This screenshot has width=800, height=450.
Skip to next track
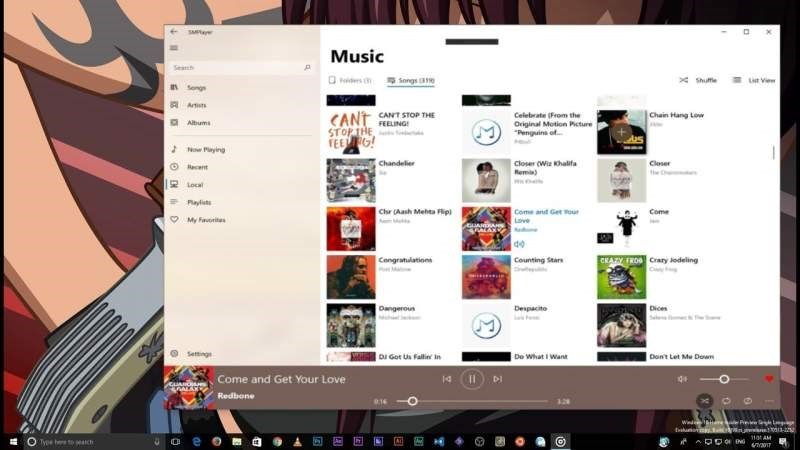(x=497, y=379)
